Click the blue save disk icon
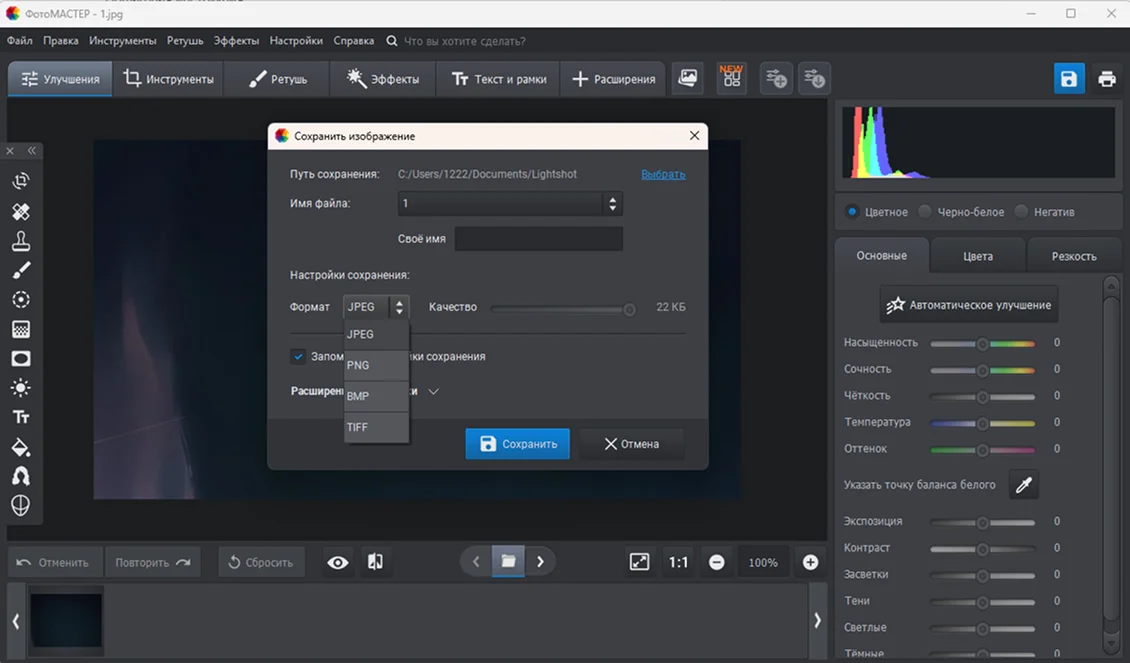Viewport: 1130px width, 663px height. [1069, 79]
